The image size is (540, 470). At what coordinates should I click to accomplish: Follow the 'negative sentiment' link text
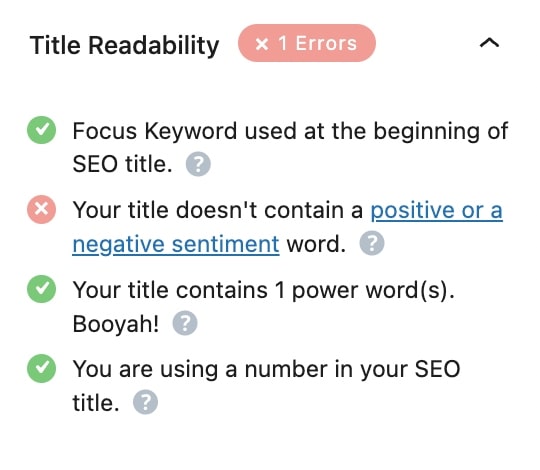click(176, 244)
